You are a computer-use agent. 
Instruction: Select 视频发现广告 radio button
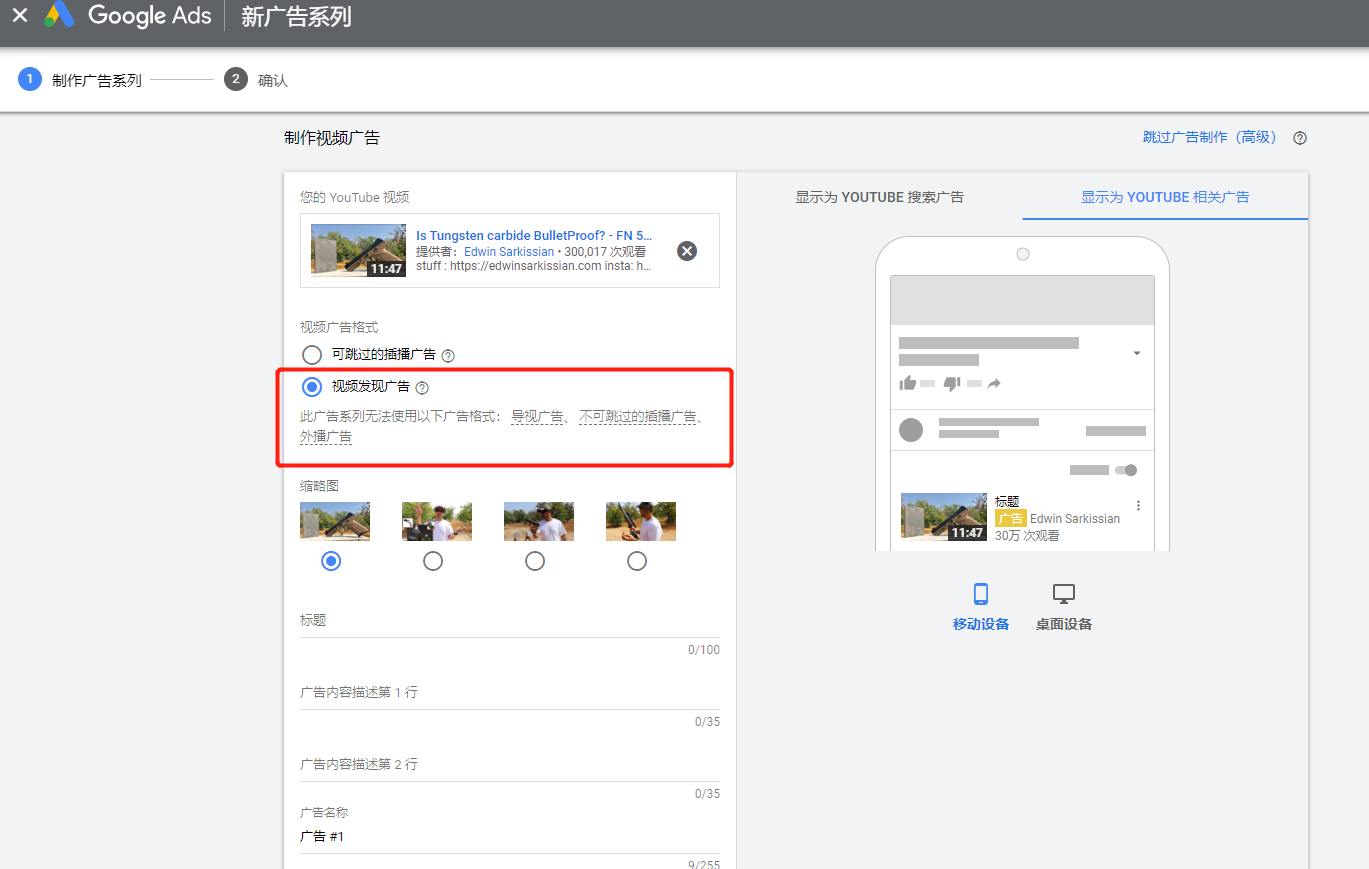[312, 387]
